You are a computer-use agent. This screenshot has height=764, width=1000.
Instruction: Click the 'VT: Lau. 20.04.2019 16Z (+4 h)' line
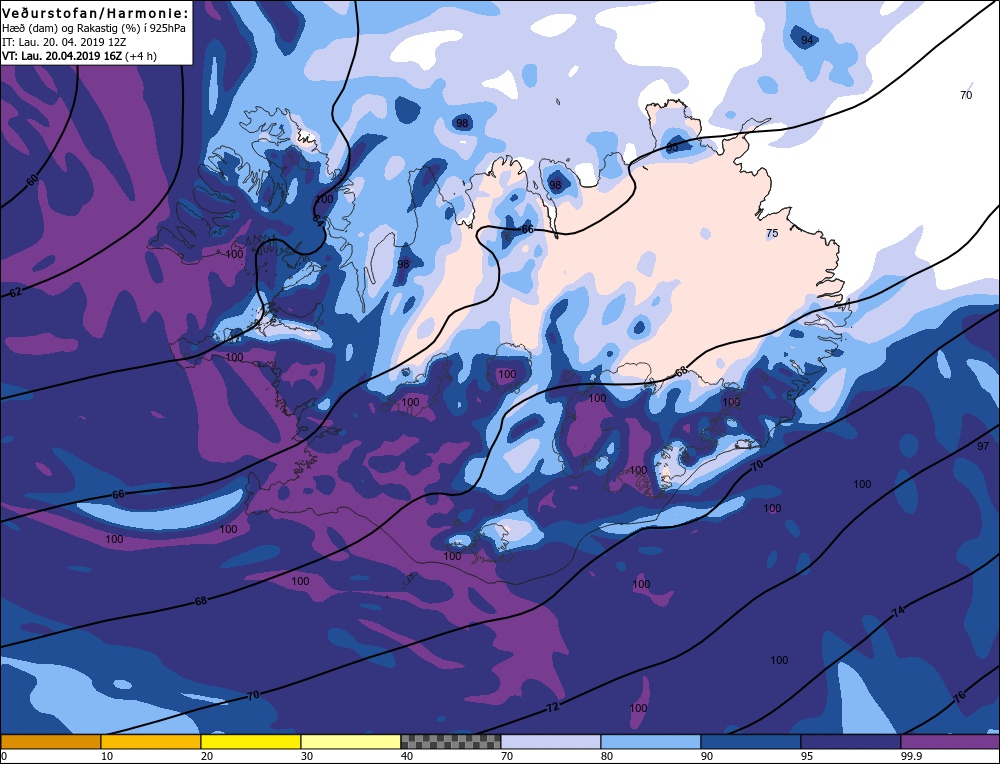click(x=79, y=56)
